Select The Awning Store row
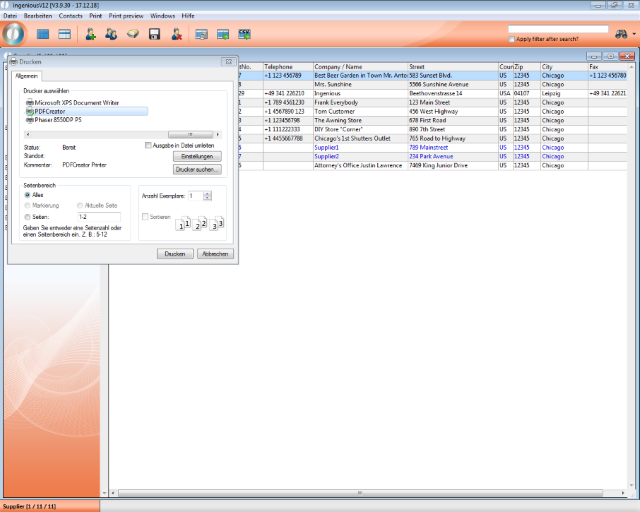 tap(433, 120)
